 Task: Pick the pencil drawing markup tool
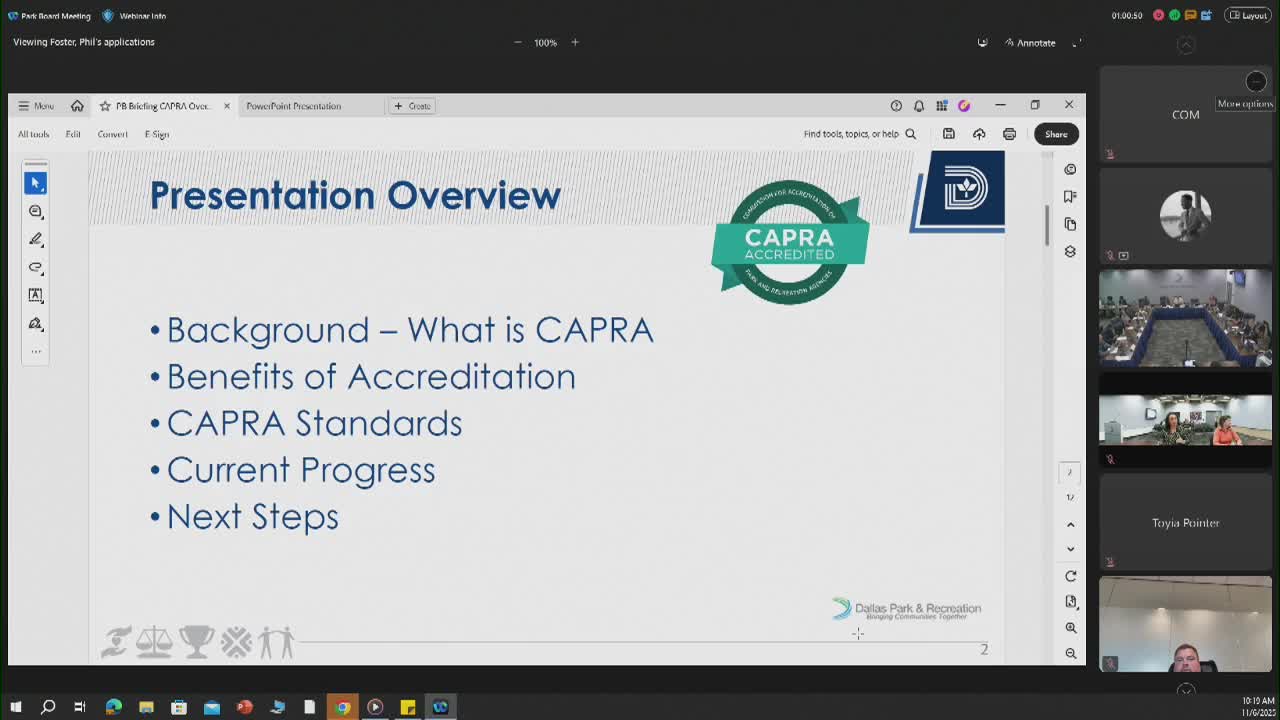pyautogui.click(x=35, y=239)
